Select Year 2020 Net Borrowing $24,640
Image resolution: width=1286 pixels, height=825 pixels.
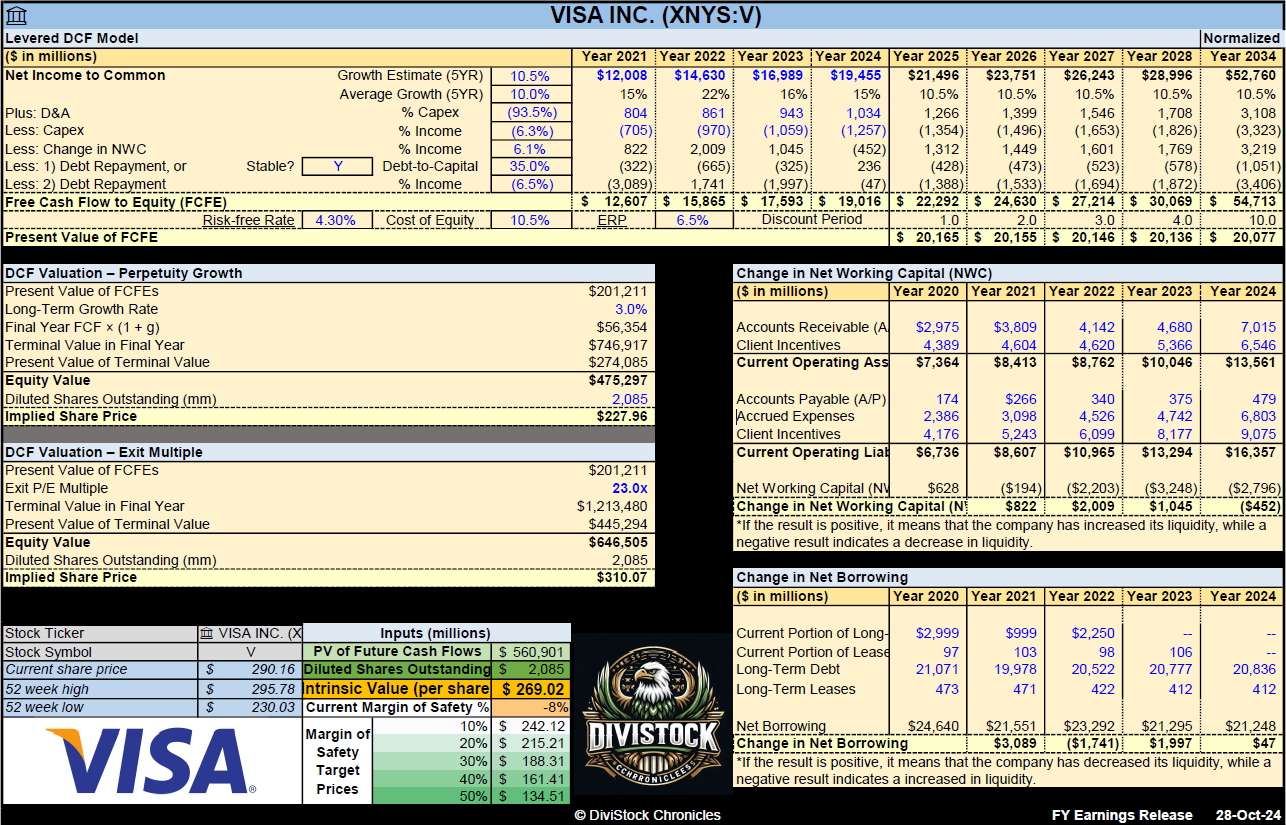(933, 726)
